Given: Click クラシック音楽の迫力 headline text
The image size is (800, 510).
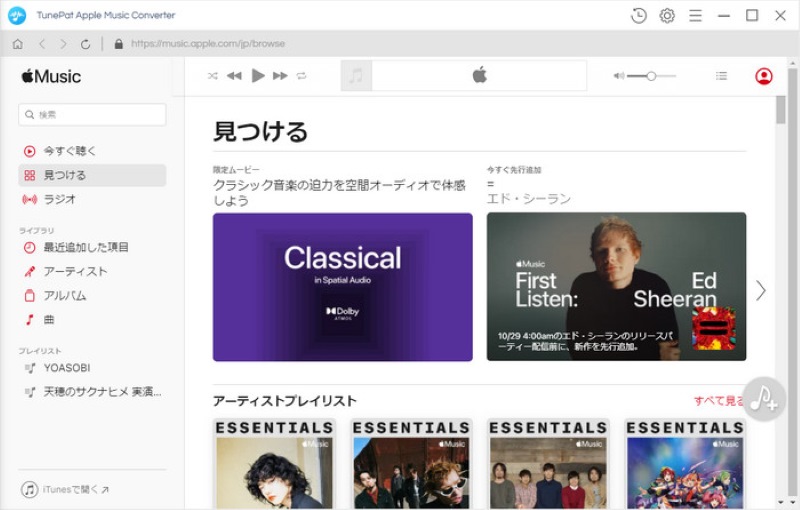Looking at the screenshot, I should 339,192.
